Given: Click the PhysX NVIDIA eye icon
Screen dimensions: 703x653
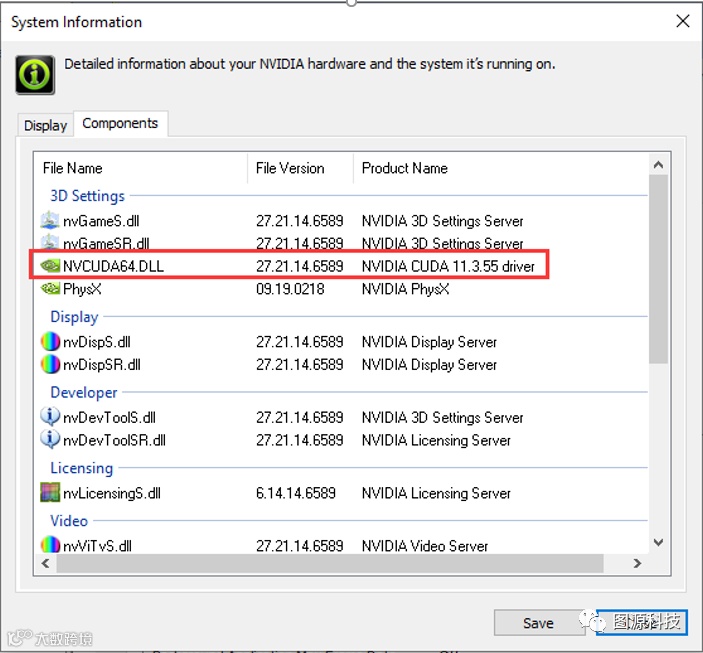Looking at the screenshot, I should pos(50,288).
